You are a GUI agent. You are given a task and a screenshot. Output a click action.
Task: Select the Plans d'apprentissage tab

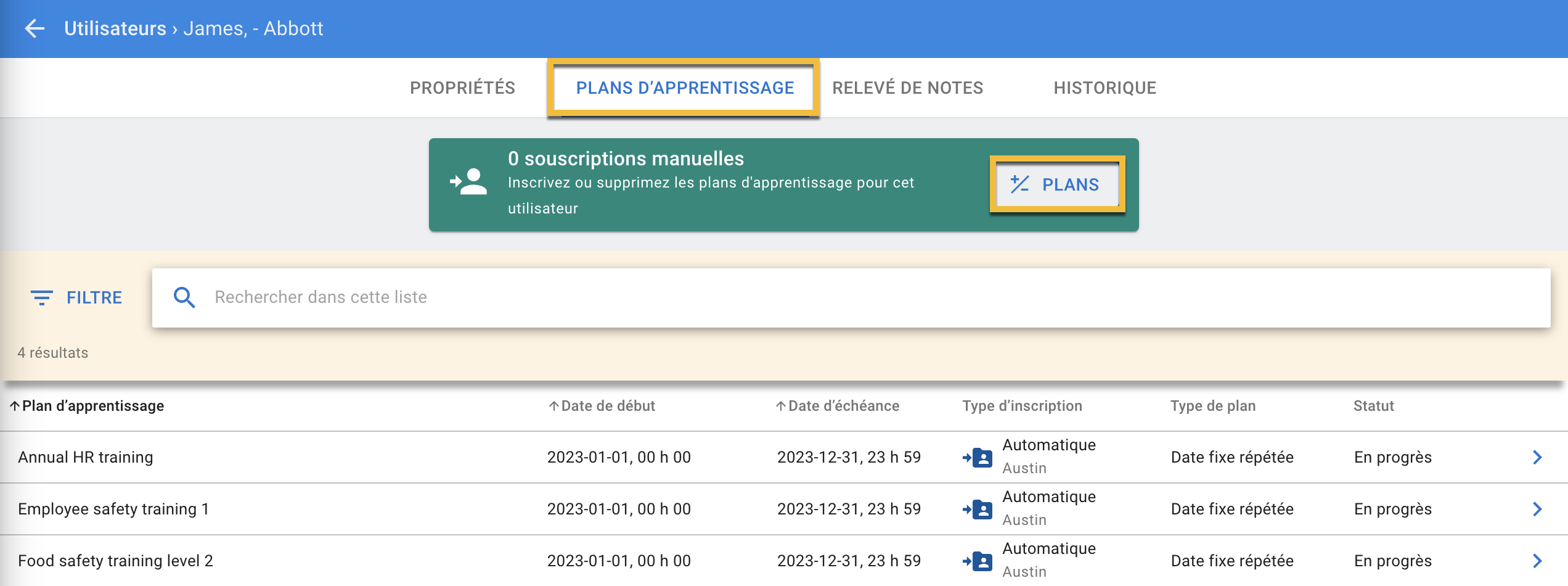[684, 88]
